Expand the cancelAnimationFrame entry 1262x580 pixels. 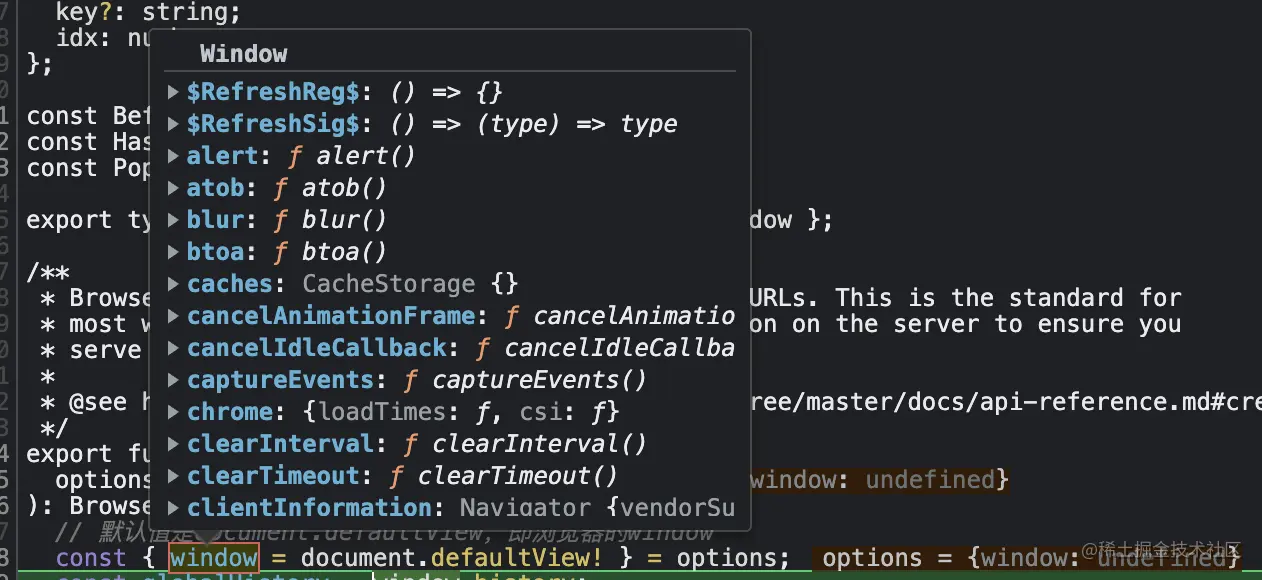pyautogui.click(x=175, y=317)
